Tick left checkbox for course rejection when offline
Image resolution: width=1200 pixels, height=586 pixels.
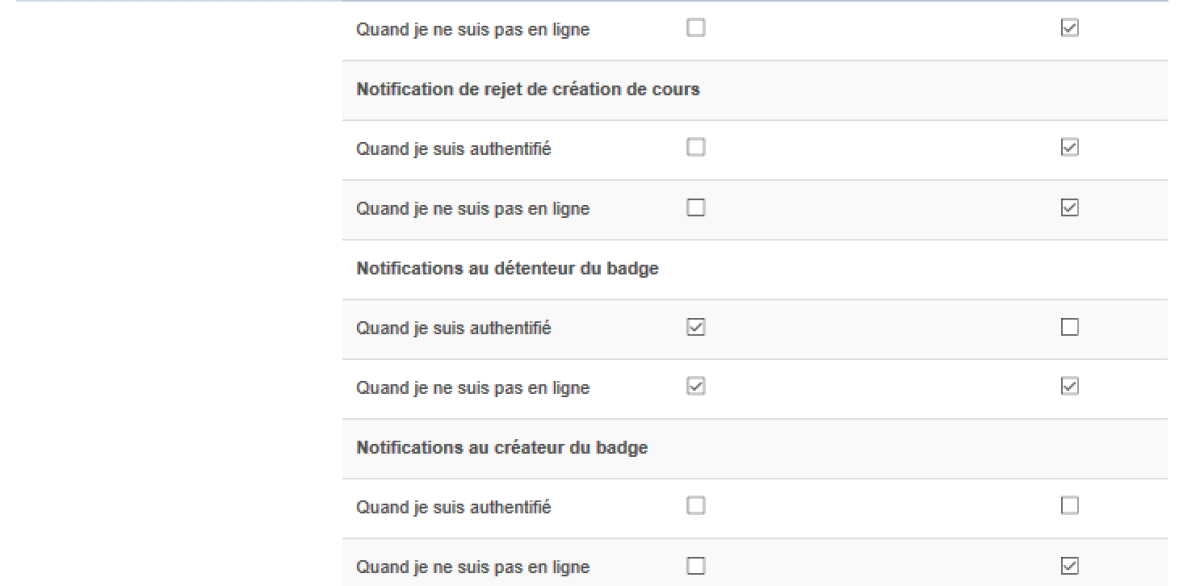696,208
